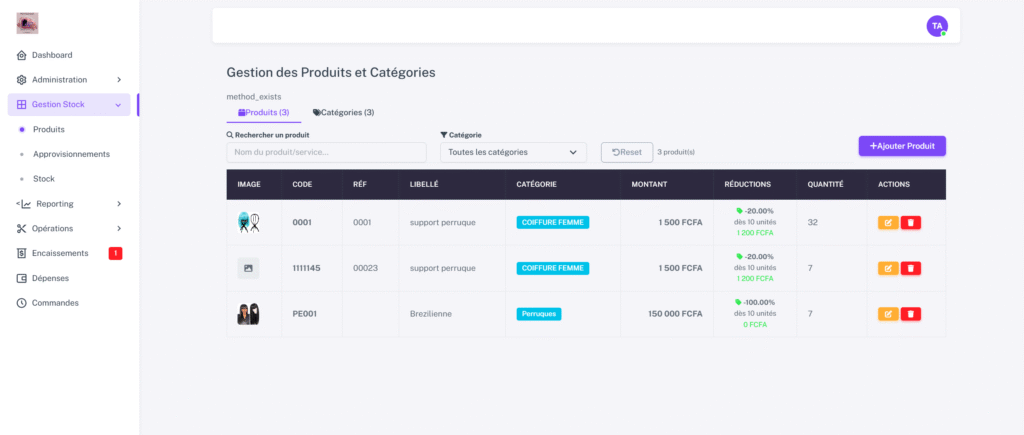
Task: Click the app logo in the sidebar
Action: tap(28, 22)
